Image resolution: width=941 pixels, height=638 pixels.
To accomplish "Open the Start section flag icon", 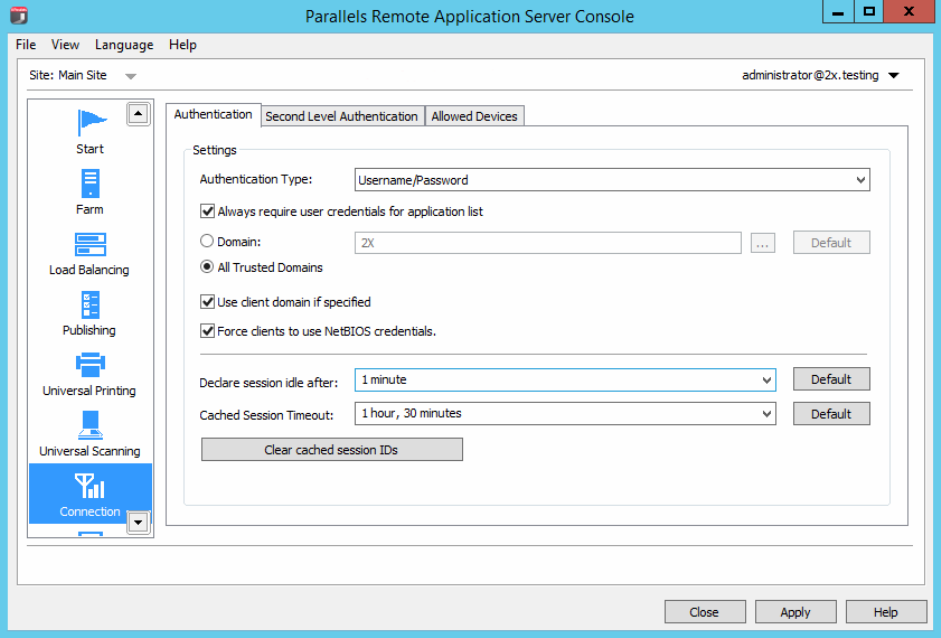I will click(91, 122).
